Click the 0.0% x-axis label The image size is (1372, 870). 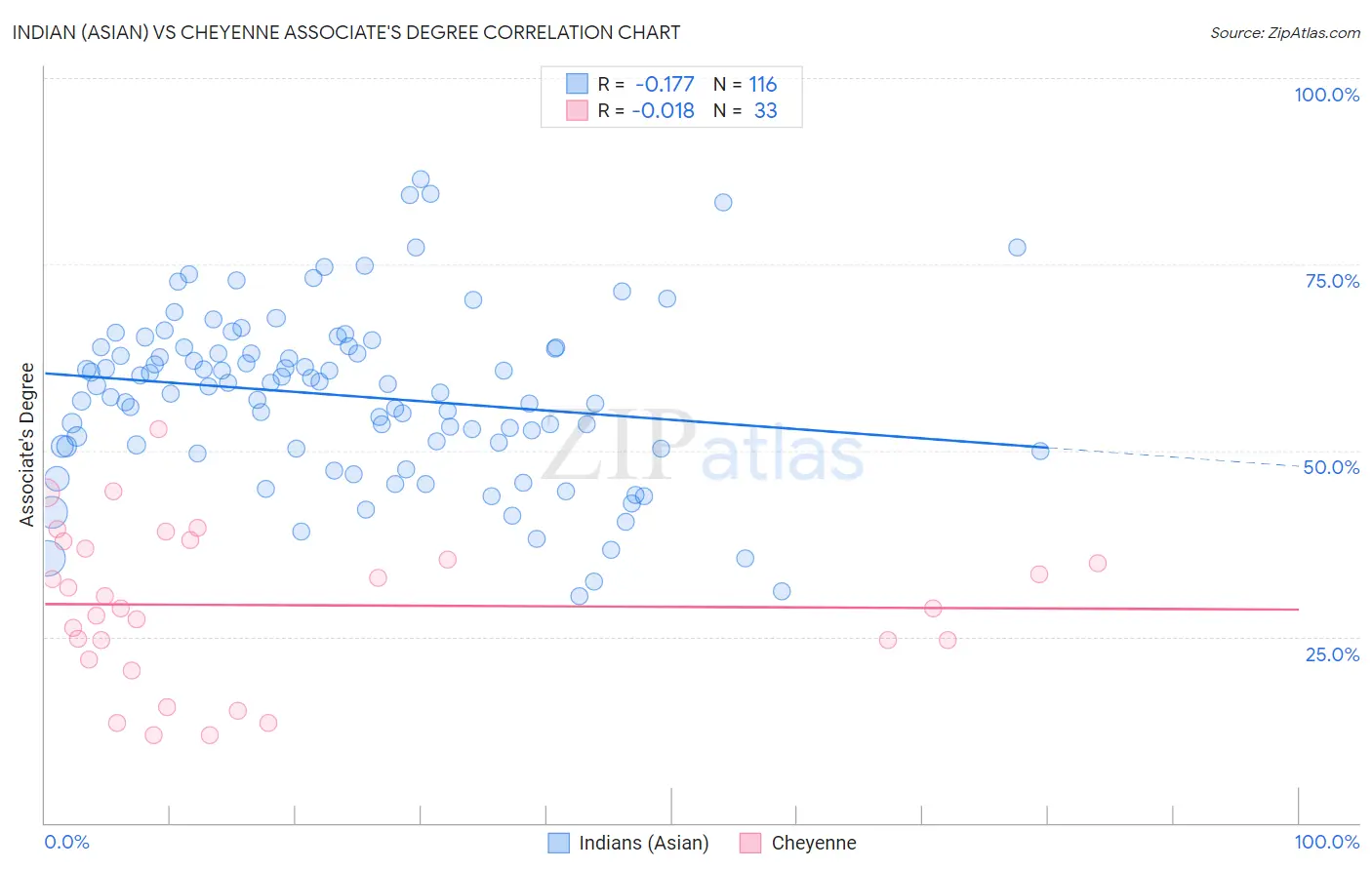[x=66, y=842]
